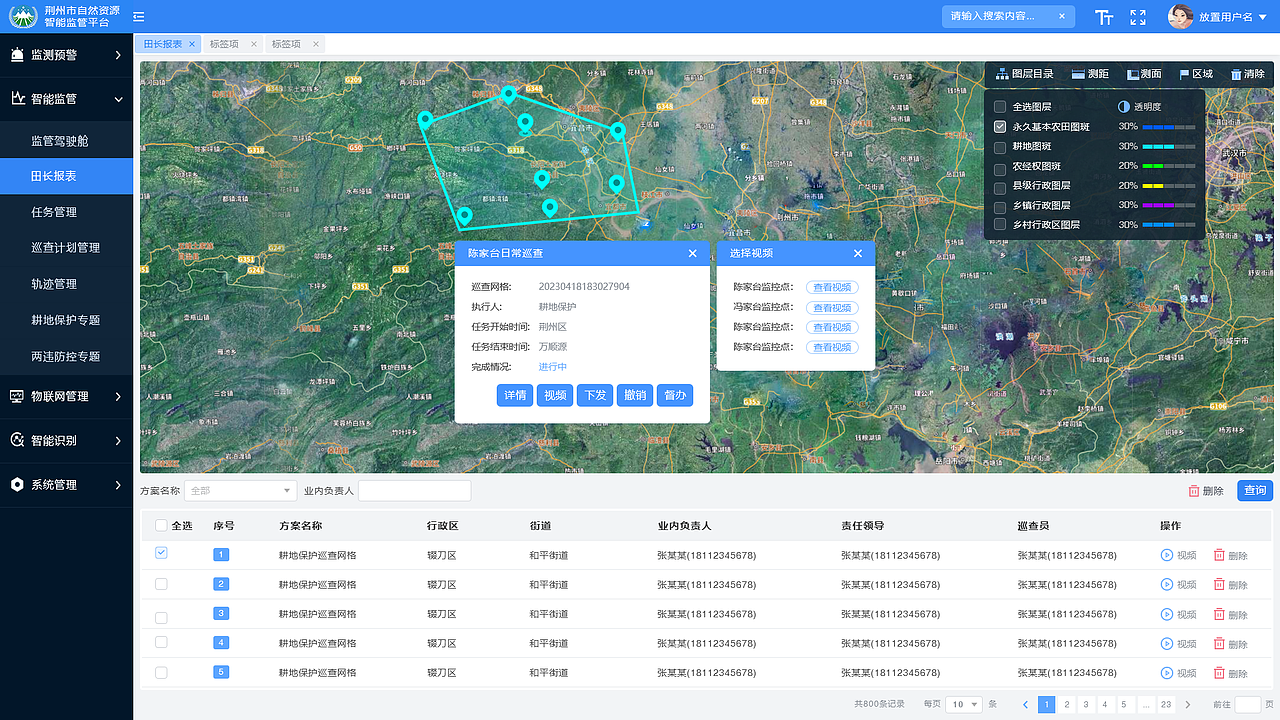Check the 全选图层 checkbox
Image resolution: width=1280 pixels, height=720 pixels.
pyautogui.click(x=1000, y=106)
